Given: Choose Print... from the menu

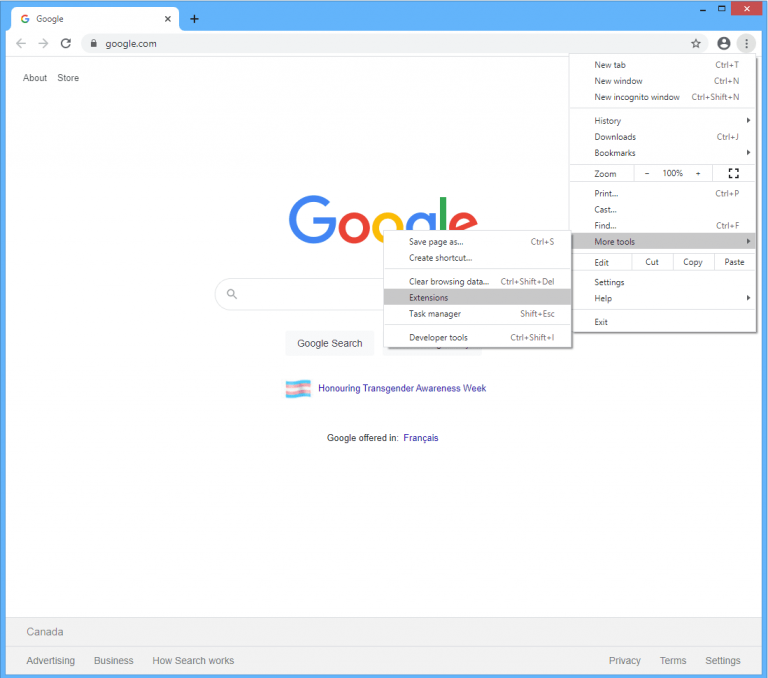Looking at the screenshot, I should point(663,194).
